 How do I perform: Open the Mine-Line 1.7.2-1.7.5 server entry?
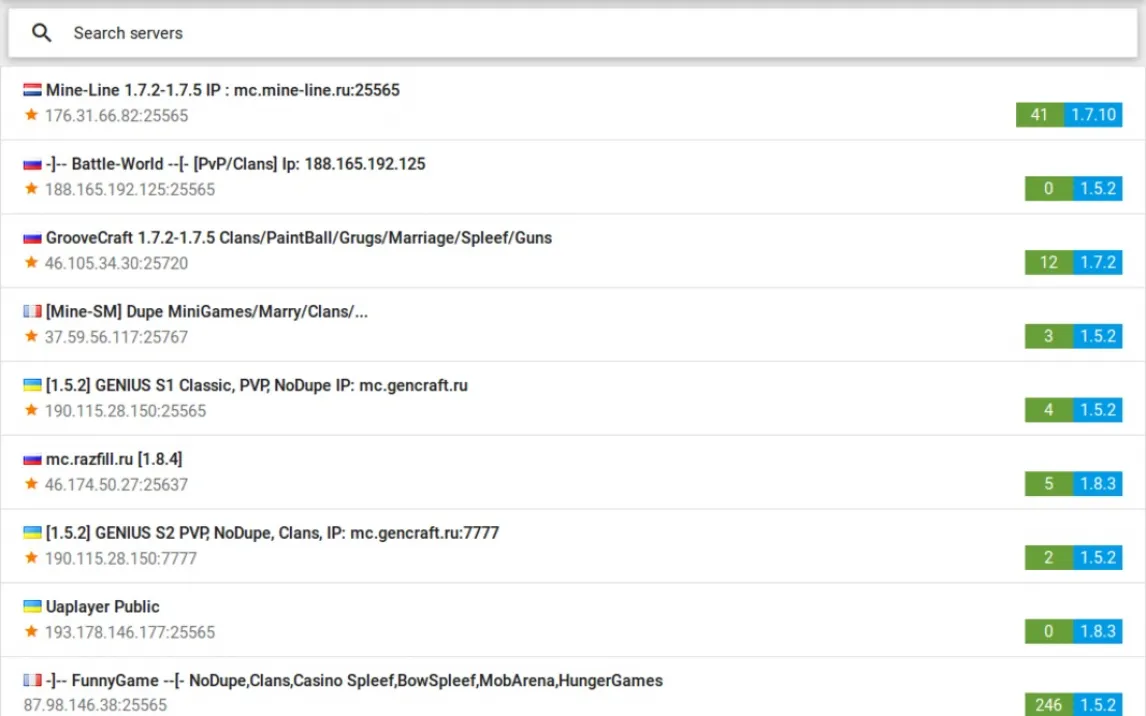pyautogui.click(x=222, y=90)
